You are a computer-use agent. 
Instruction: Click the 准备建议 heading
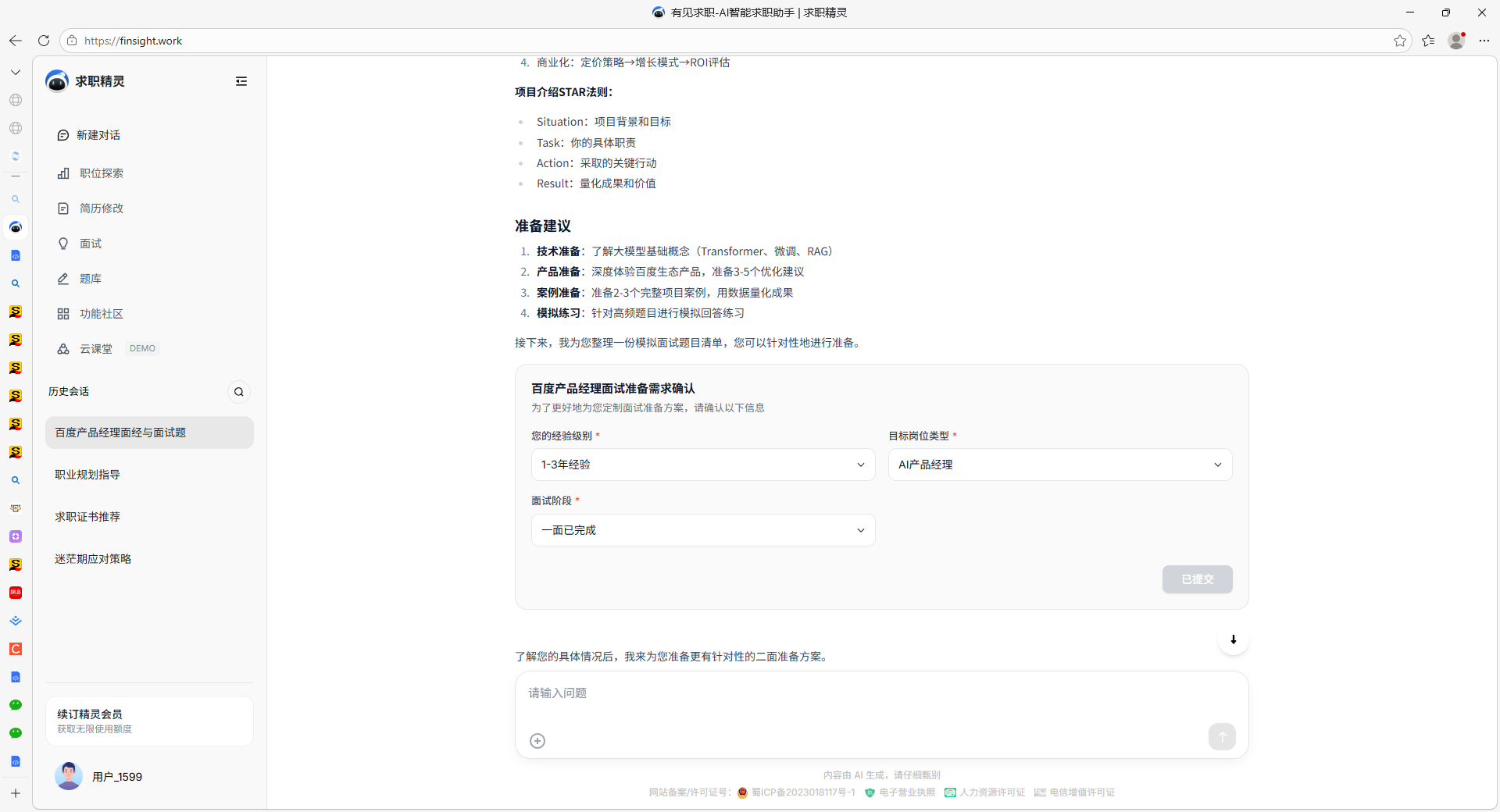[x=543, y=226]
